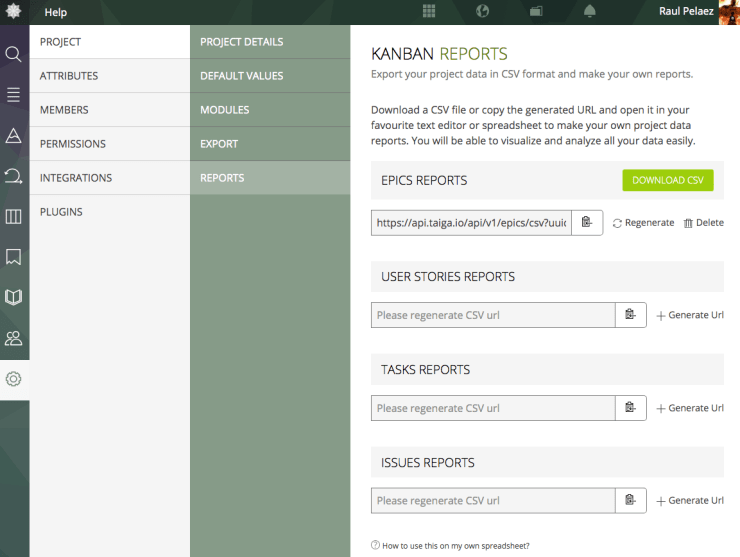
Task: Click the Search magnifier icon in sidebar
Action: [x=14, y=54]
